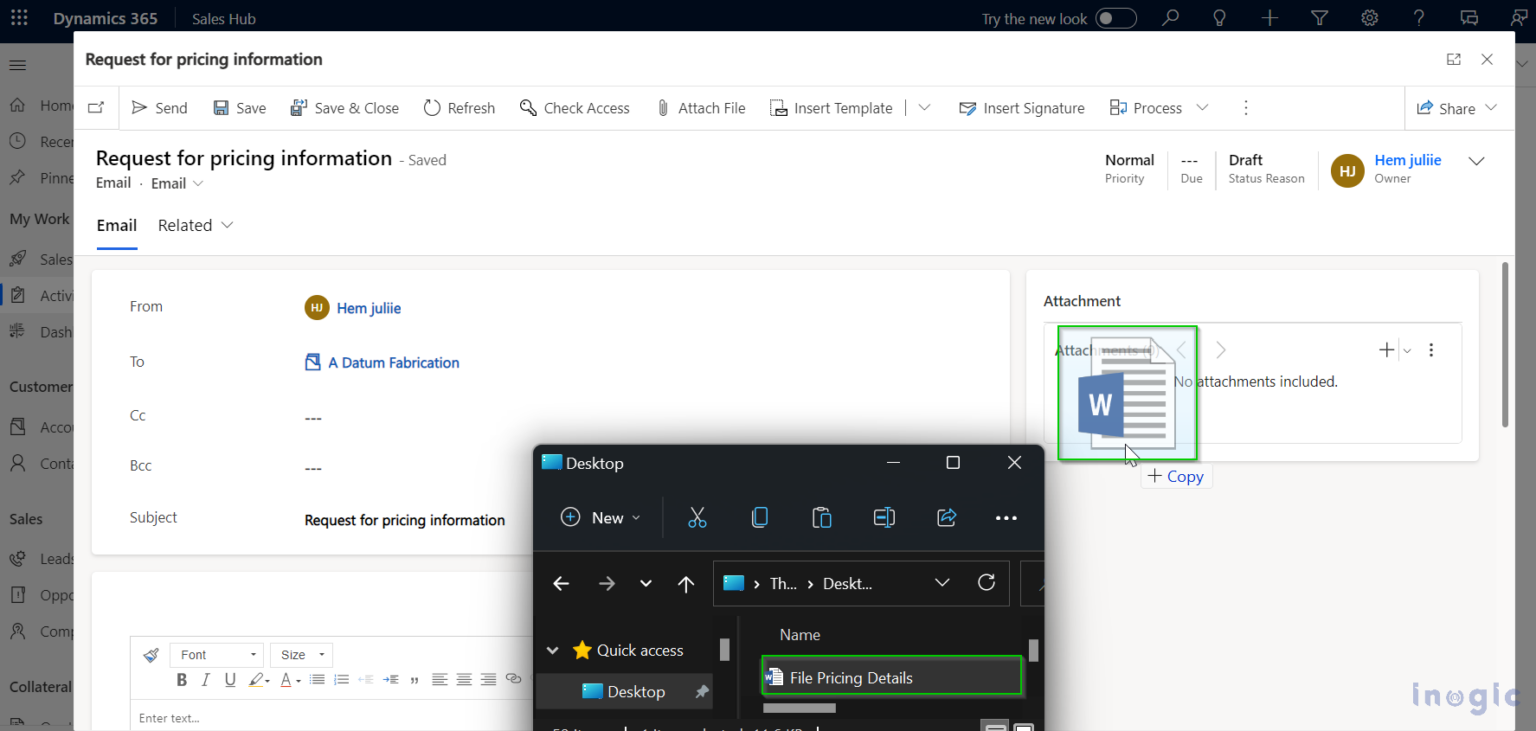Select the Attach File paperclip icon

coord(662,108)
